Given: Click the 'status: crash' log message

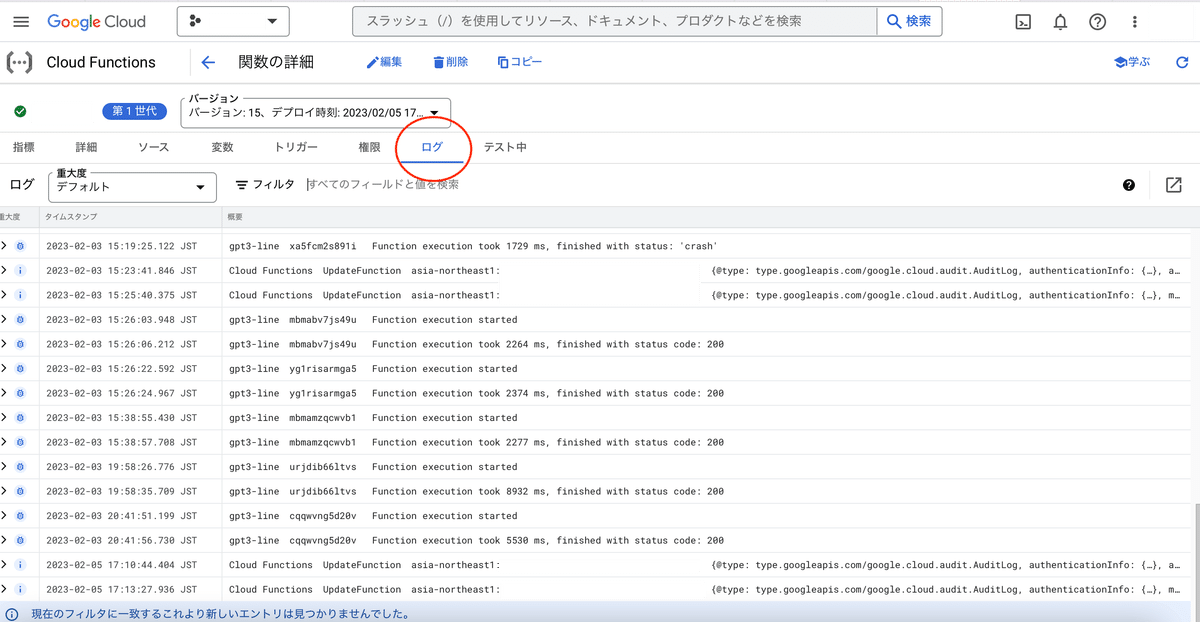Looking at the screenshot, I should 544,246.
